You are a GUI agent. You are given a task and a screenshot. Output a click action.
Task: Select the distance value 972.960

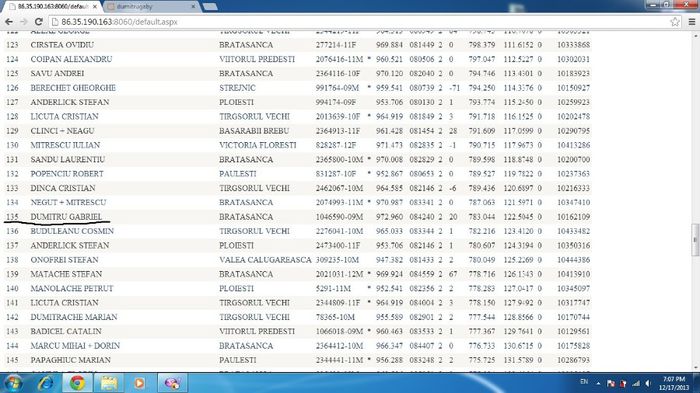click(x=389, y=217)
